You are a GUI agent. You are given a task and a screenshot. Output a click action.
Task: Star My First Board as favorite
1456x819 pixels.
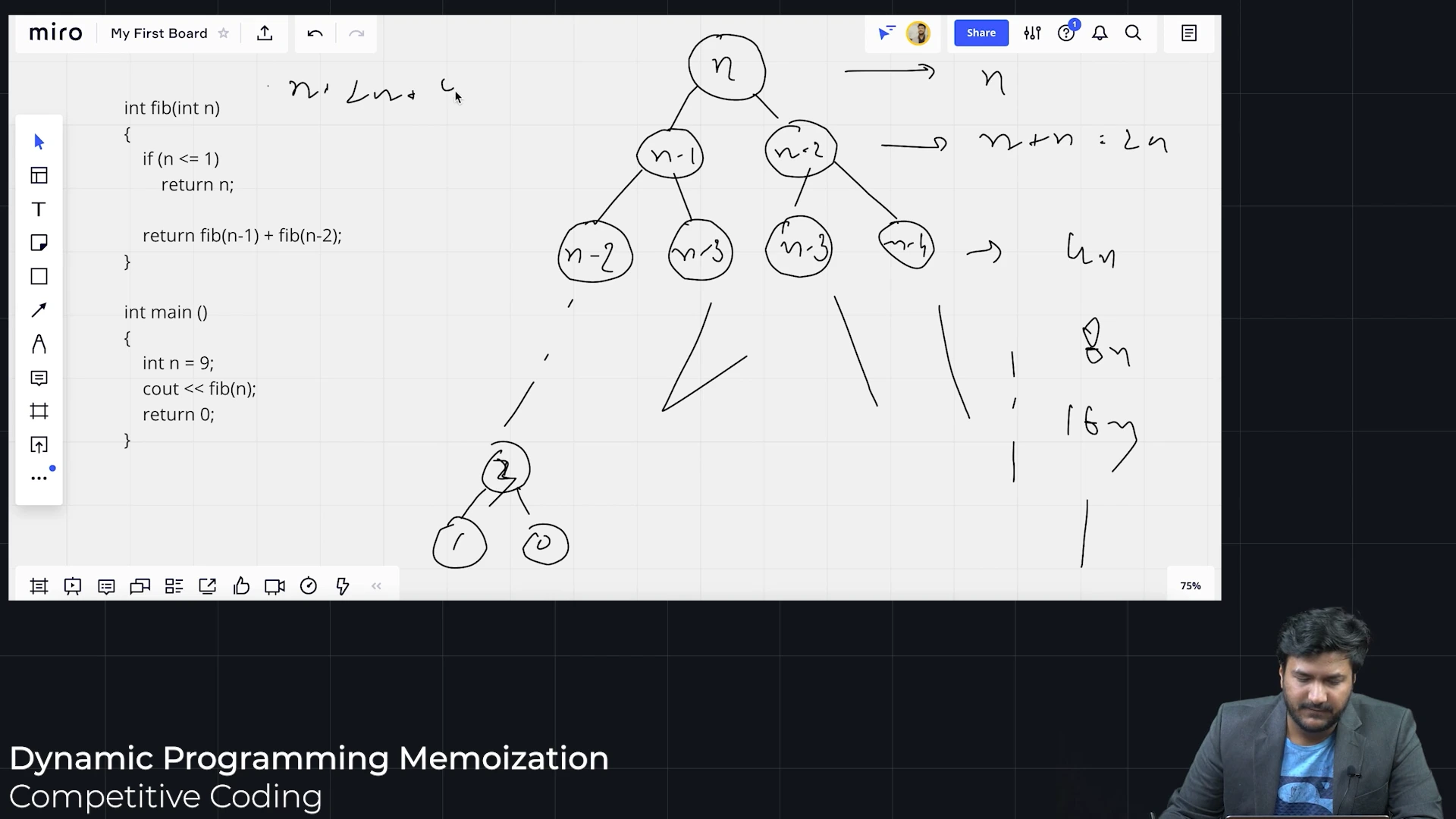223,33
